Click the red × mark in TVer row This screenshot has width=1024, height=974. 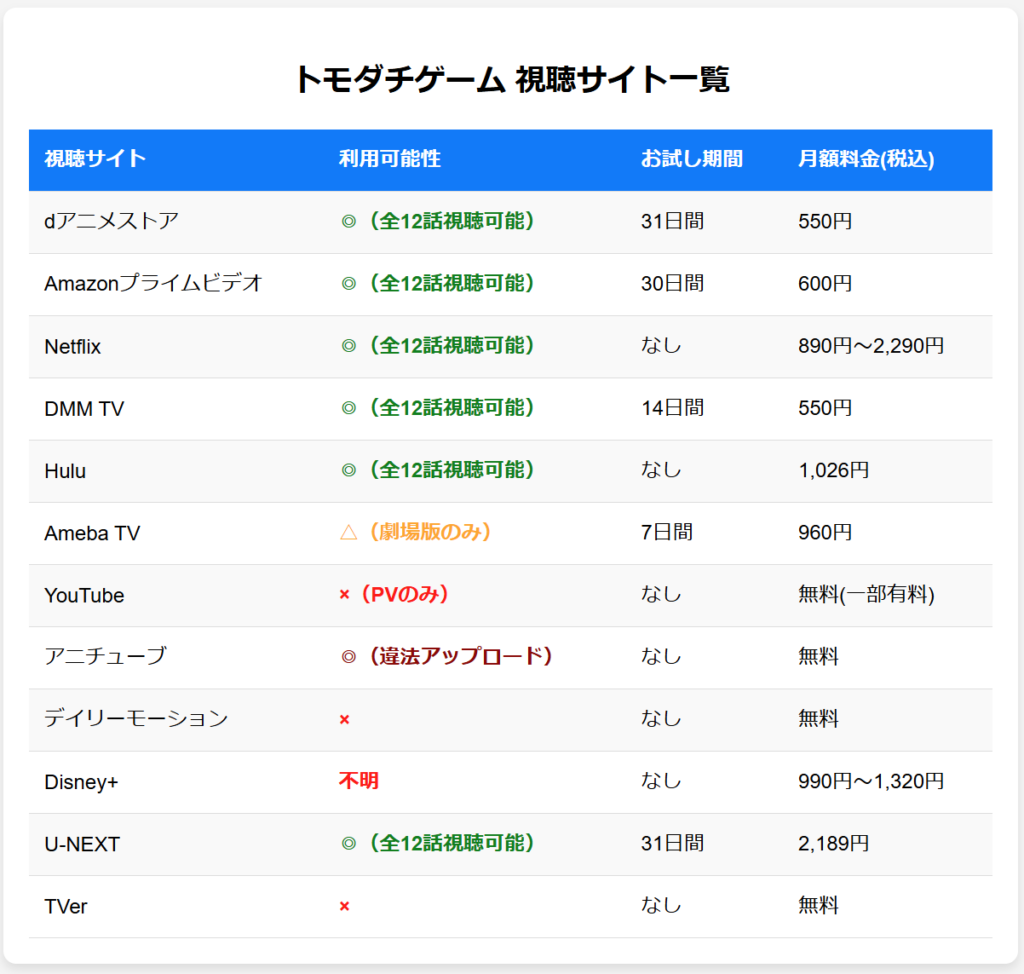tap(345, 906)
